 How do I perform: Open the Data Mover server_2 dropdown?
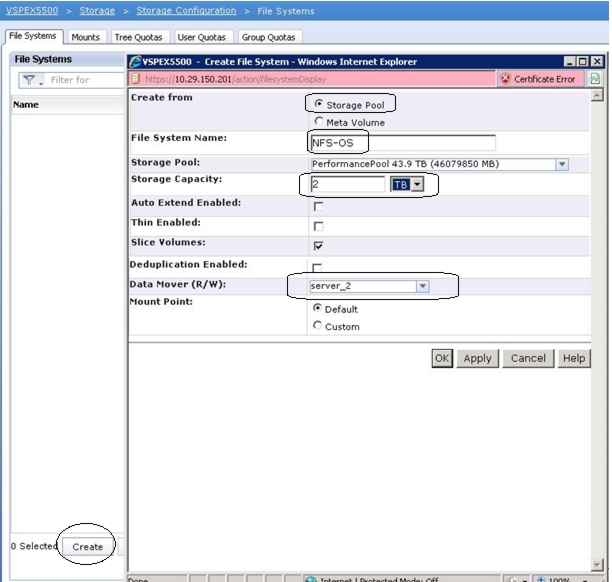click(x=422, y=286)
